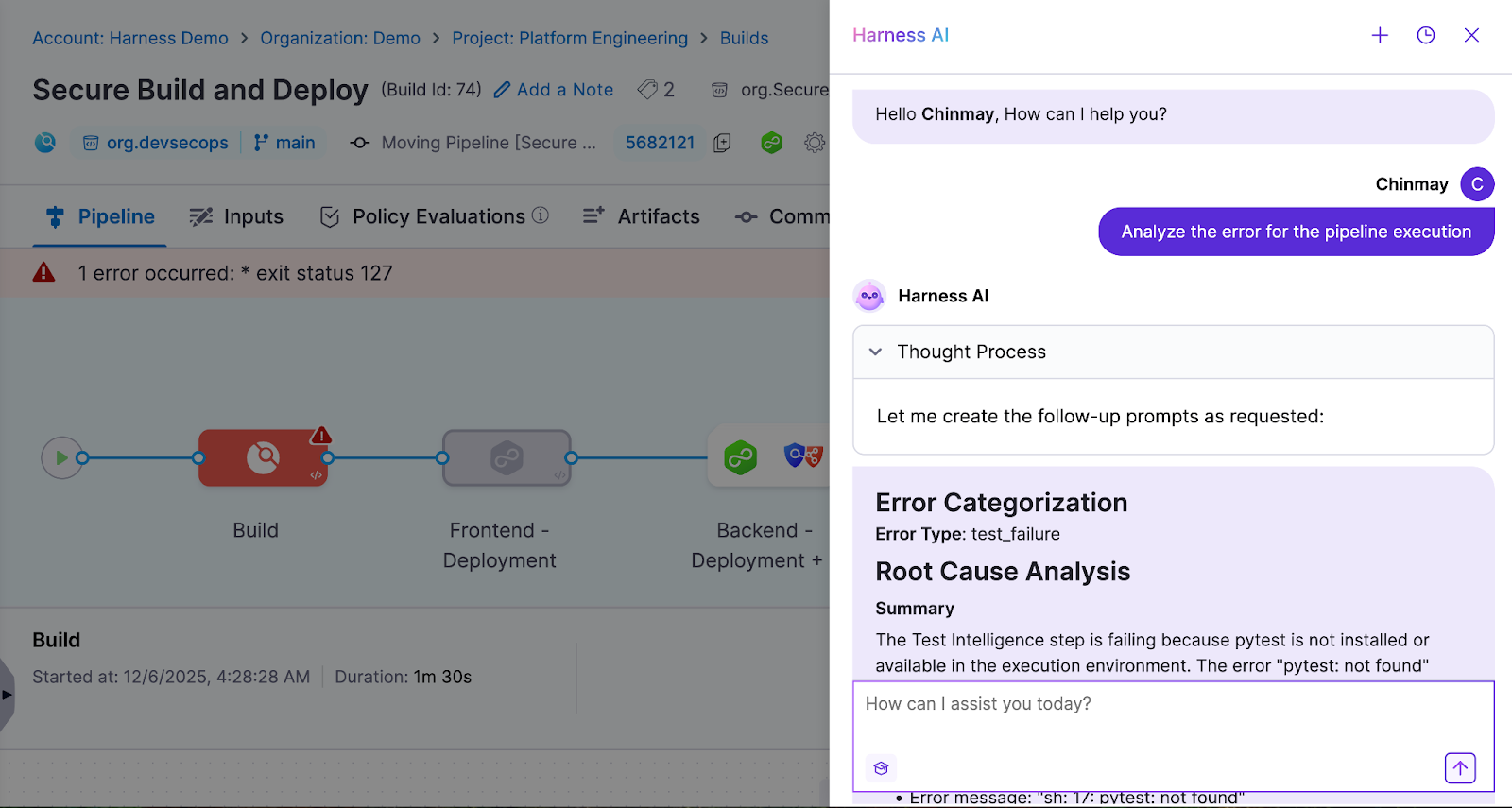Start a new Harness AI chat
The width and height of the screenshot is (1512, 808).
[x=1380, y=35]
